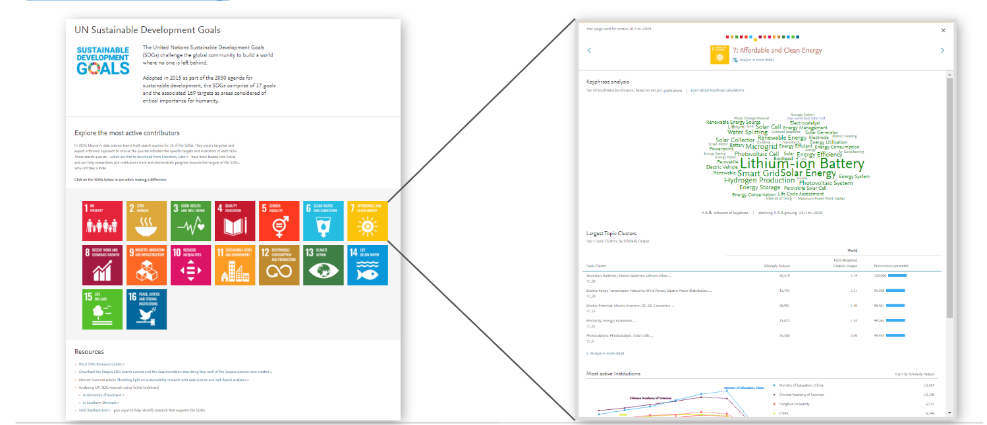Open SDG 12 Responsible Consumption and Production tile
Screen dimensions: 987x425
tap(279, 265)
